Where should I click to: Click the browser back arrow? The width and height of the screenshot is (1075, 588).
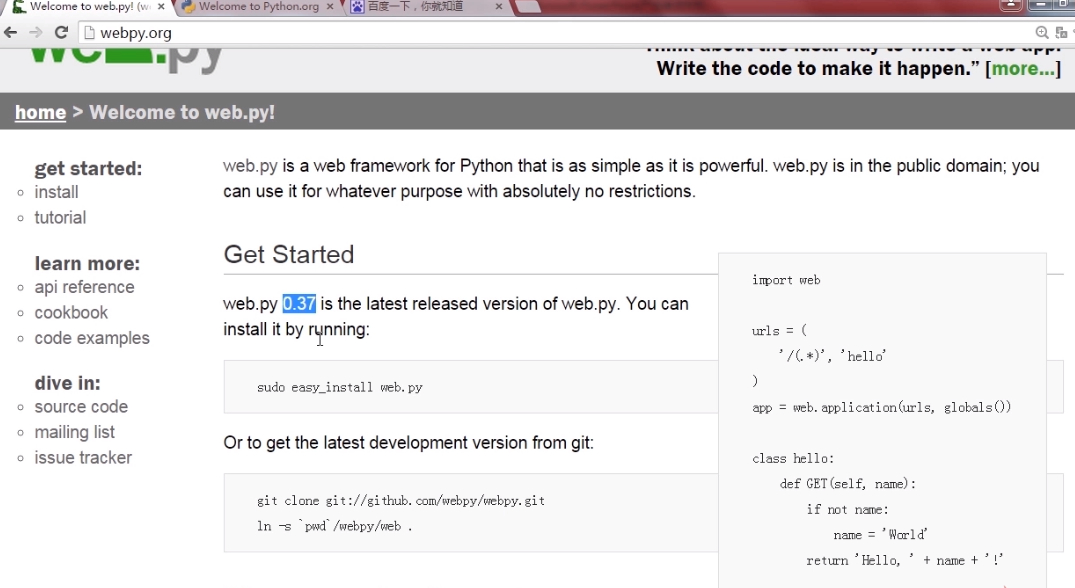[10, 32]
